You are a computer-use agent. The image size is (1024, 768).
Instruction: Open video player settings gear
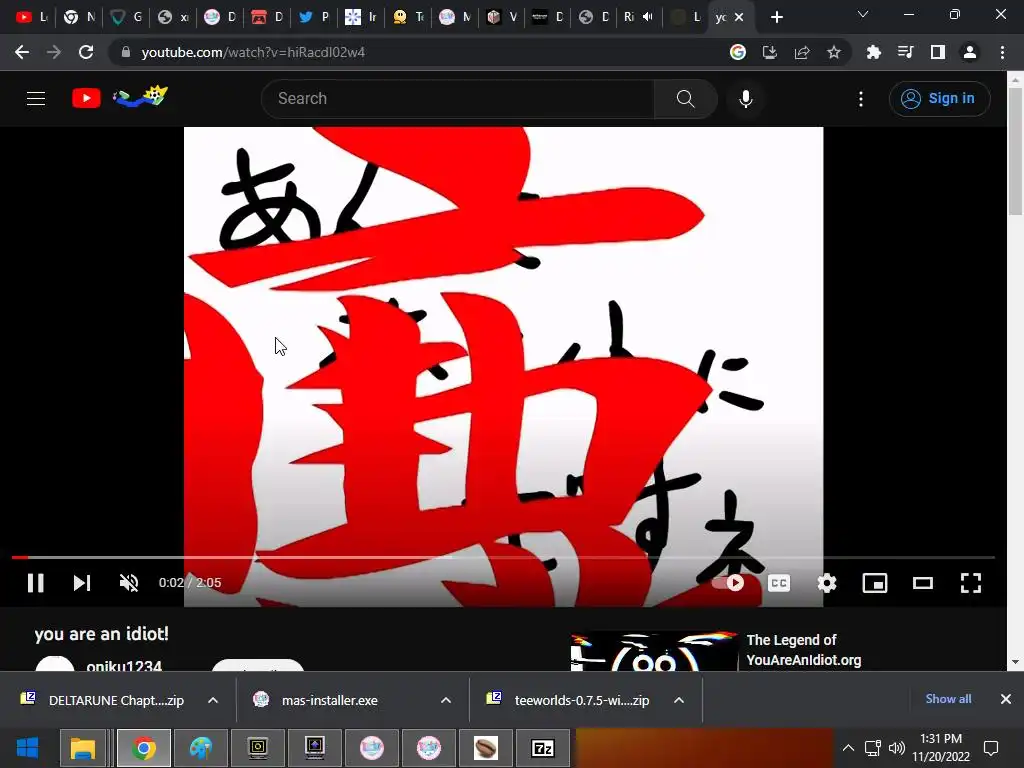coord(827,583)
